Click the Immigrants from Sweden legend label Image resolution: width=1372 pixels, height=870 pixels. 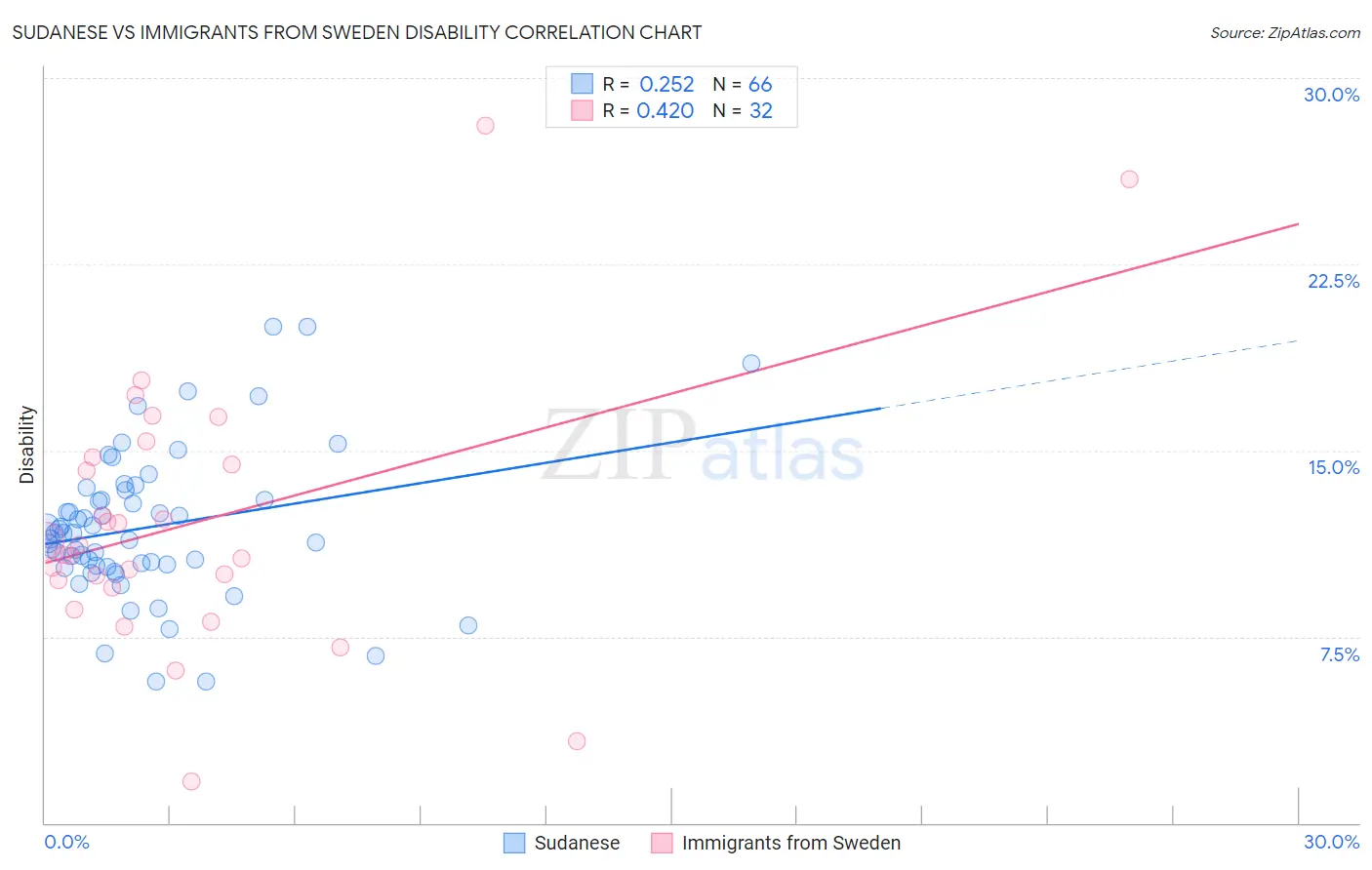[791, 843]
